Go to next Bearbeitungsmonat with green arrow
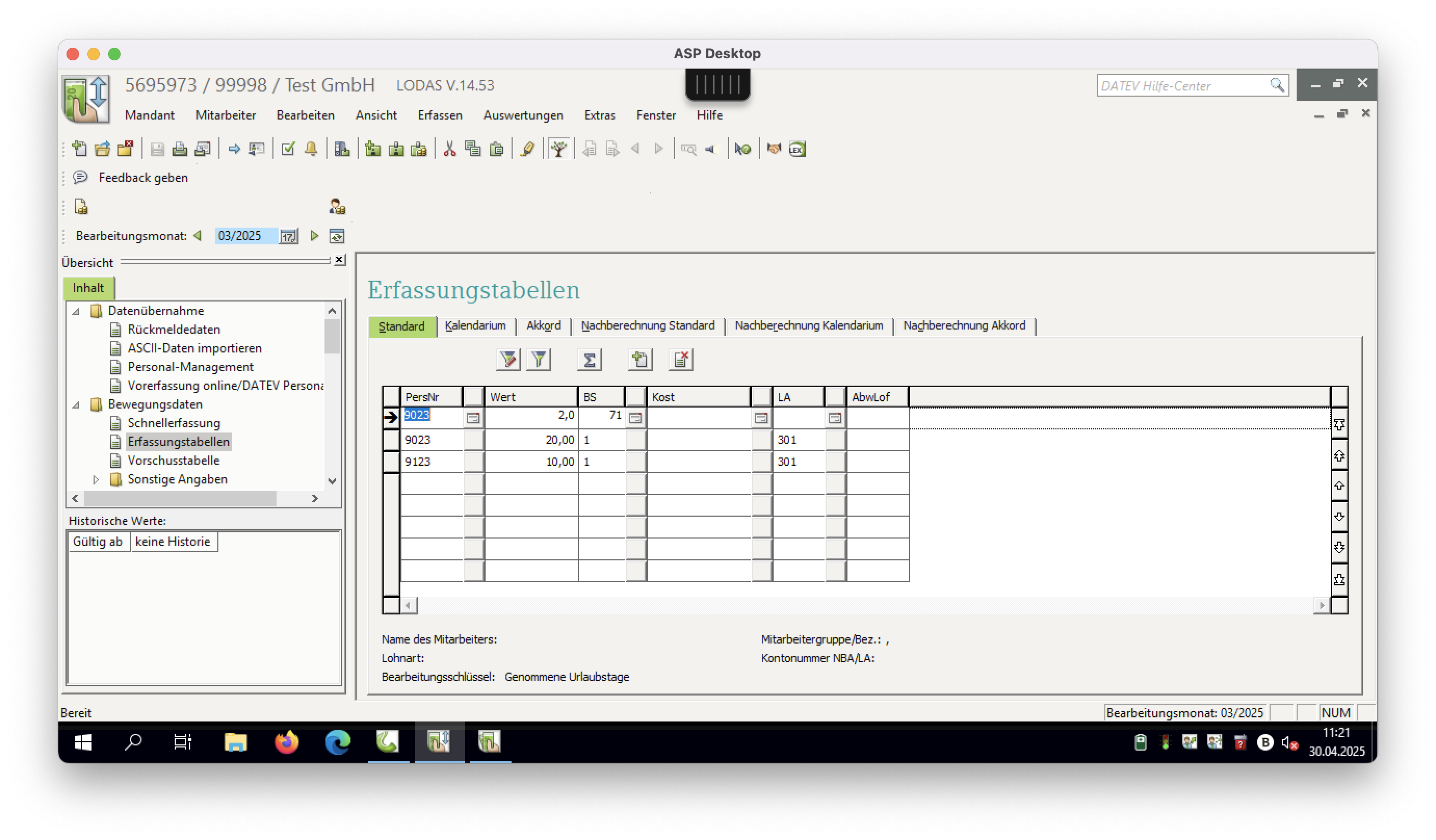The height and width of the screenshot is (840, 1436). [314, 236]
